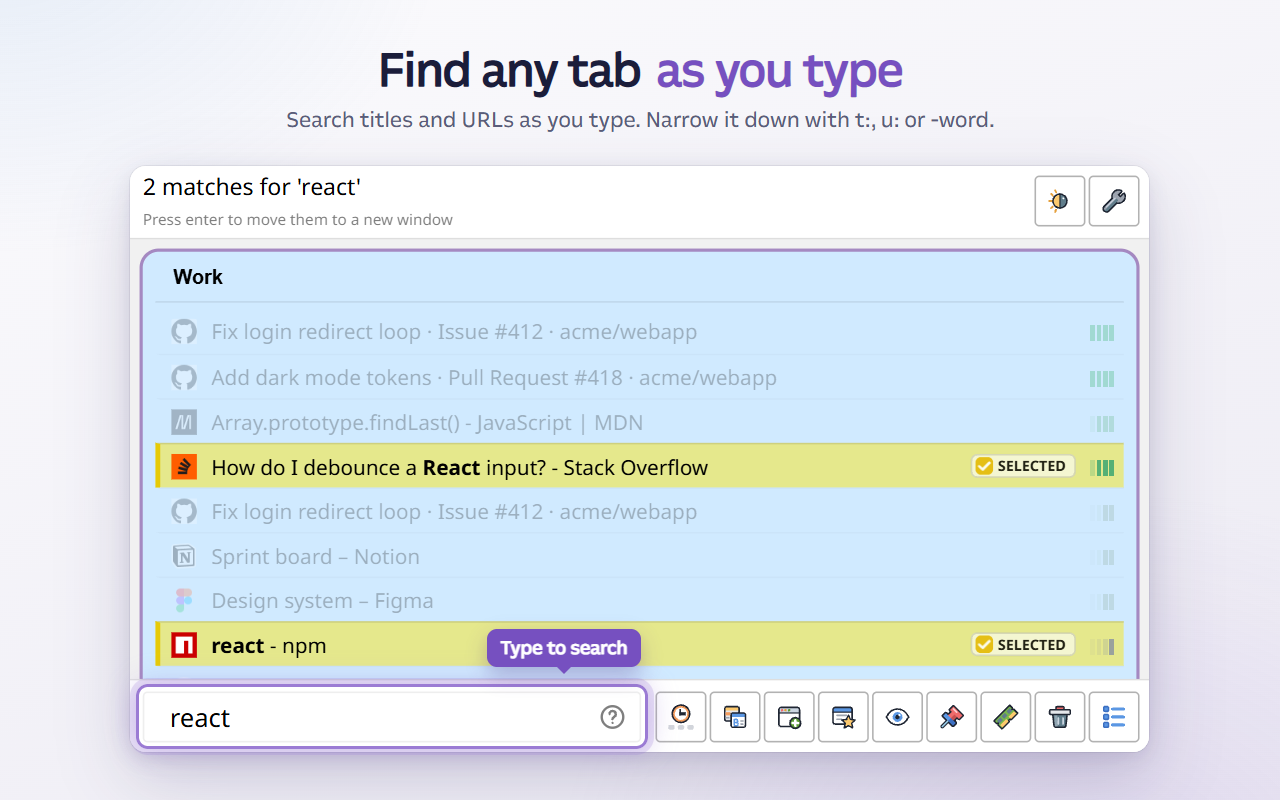Image resolution: width=1280 pixels, height=800 pixels.
Task: Click memory bars on Pull Request #418 row
Action: point(1102,378)
